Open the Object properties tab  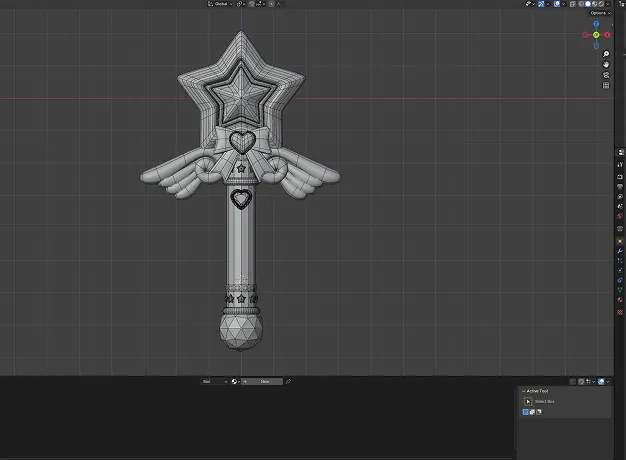[x=620, y=241]
